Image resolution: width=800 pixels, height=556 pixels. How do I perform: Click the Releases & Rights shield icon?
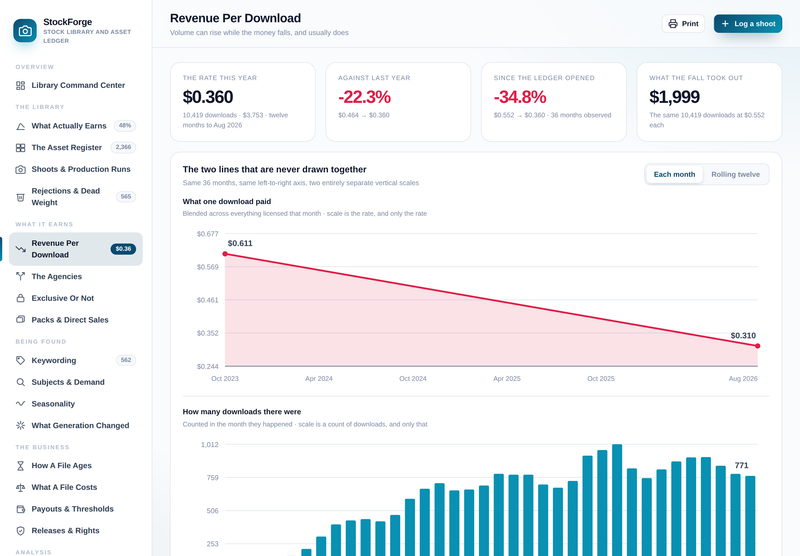tap(20, 531)
